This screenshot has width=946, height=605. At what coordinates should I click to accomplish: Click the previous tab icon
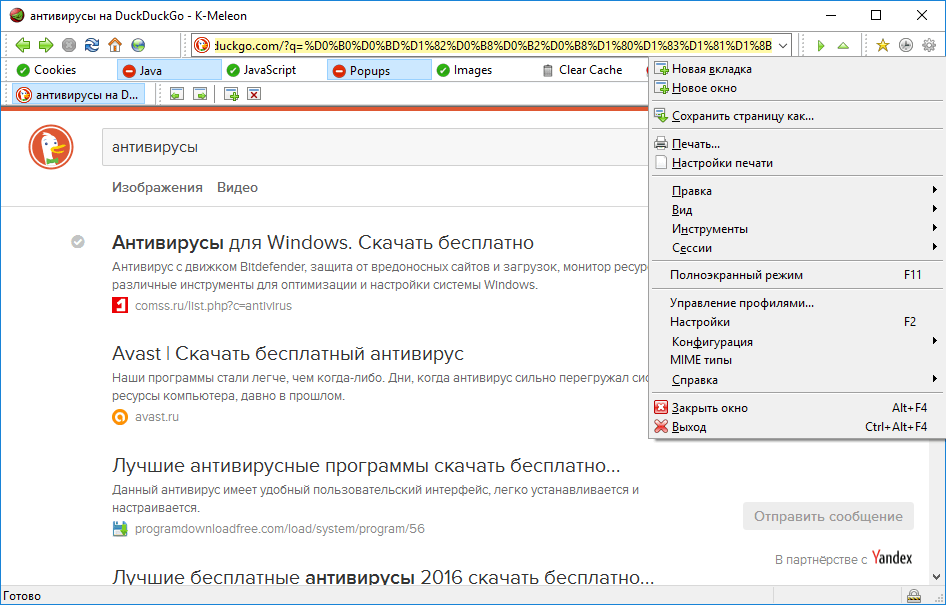pos(176,94)
